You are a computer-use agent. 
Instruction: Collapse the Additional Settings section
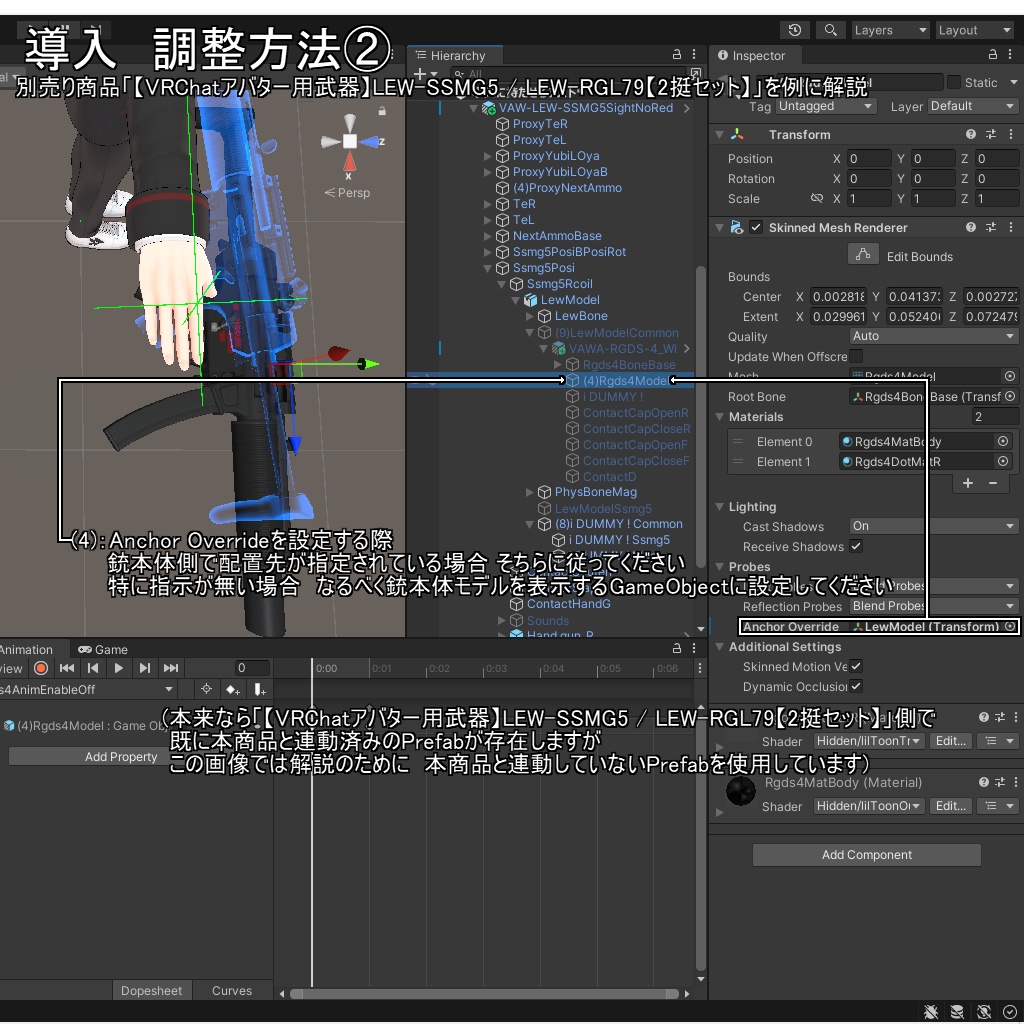click(720, 647)
